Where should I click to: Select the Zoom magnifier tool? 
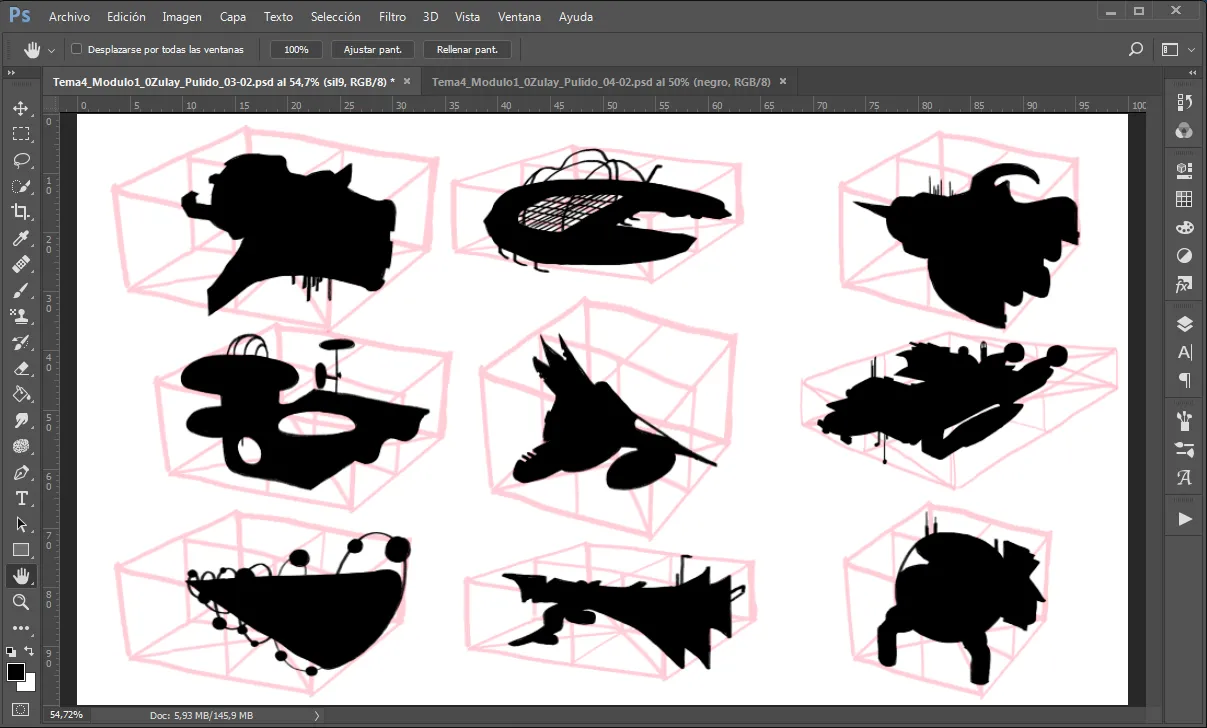pyautogui.click(x=21, y=602)
